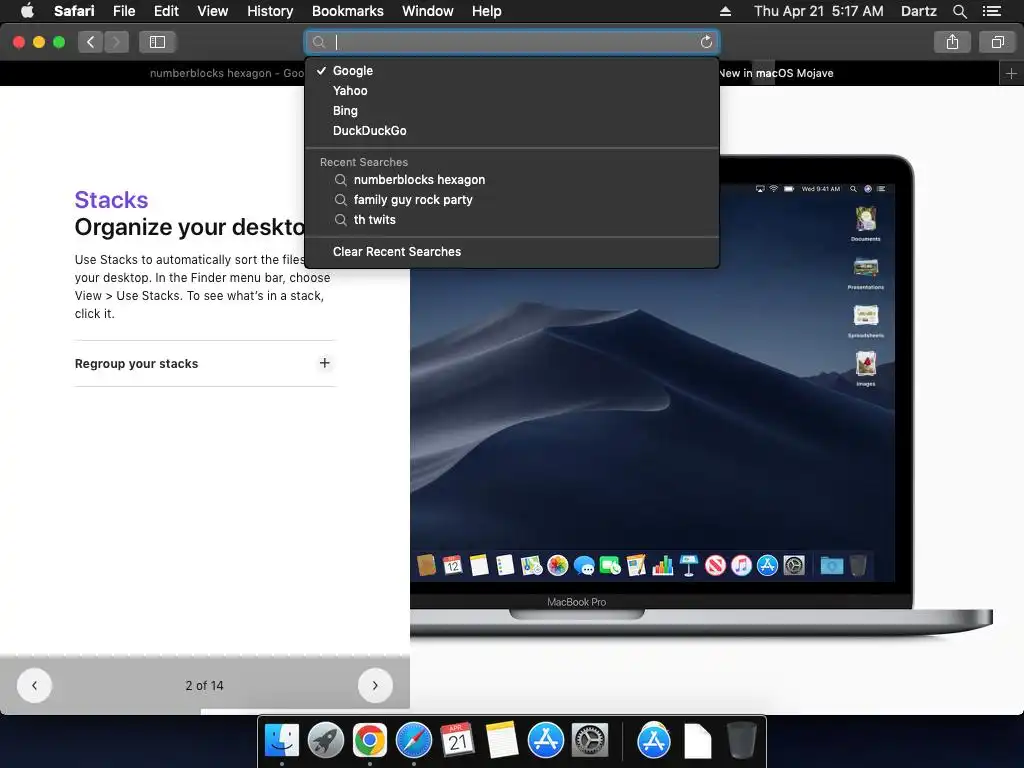Open the first App Store icon left of System Preferences

point(545,741)
